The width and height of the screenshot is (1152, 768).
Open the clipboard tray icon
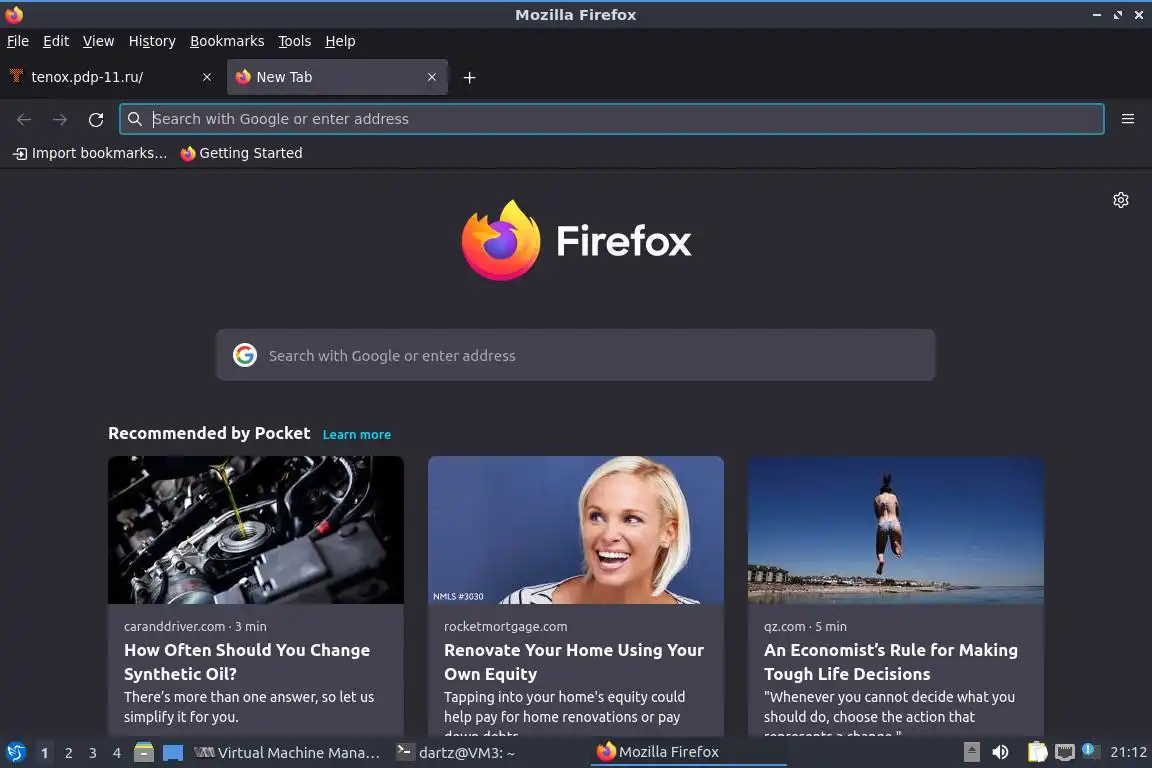coord(1037,752)
